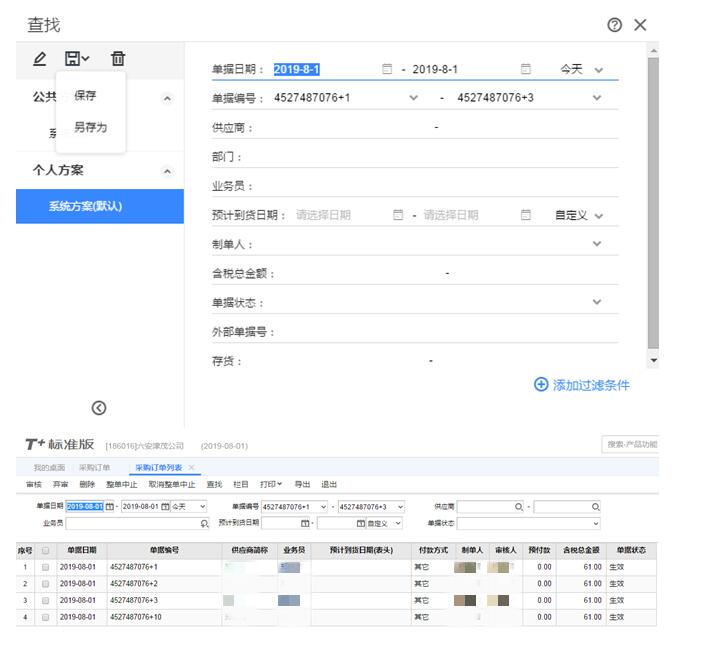Open the help question mark icon
The width and height of the screenshot is (704, 651).
point(614,25)
